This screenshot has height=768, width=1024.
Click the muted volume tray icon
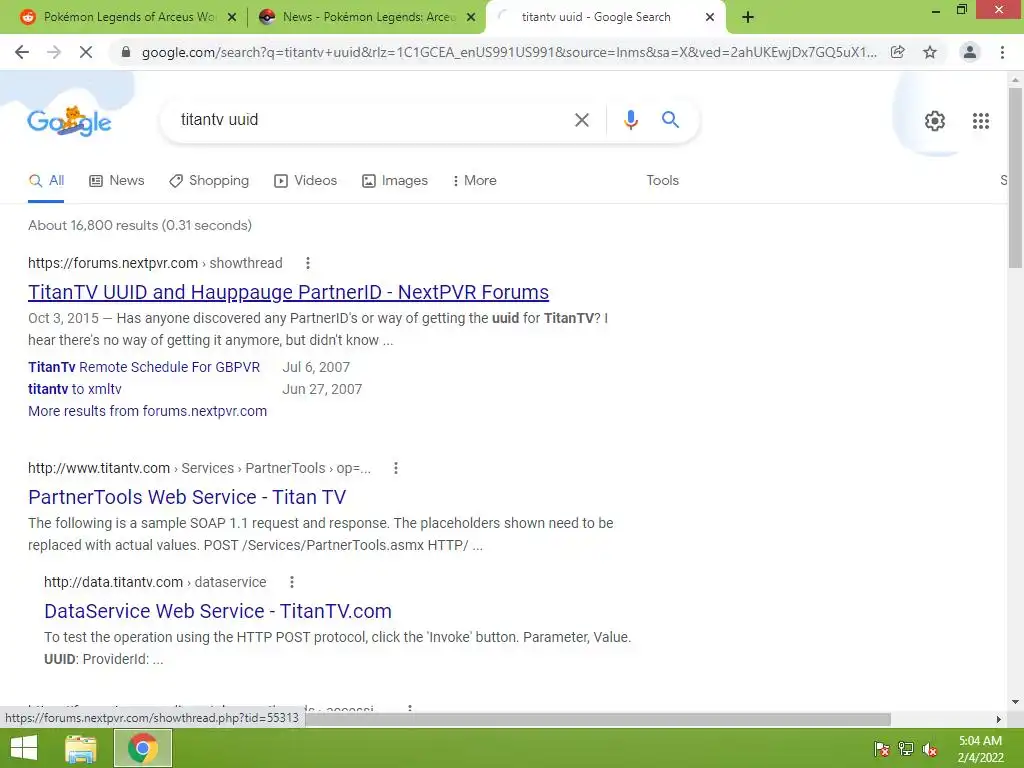pyautogui.click(x=930, y=749)
